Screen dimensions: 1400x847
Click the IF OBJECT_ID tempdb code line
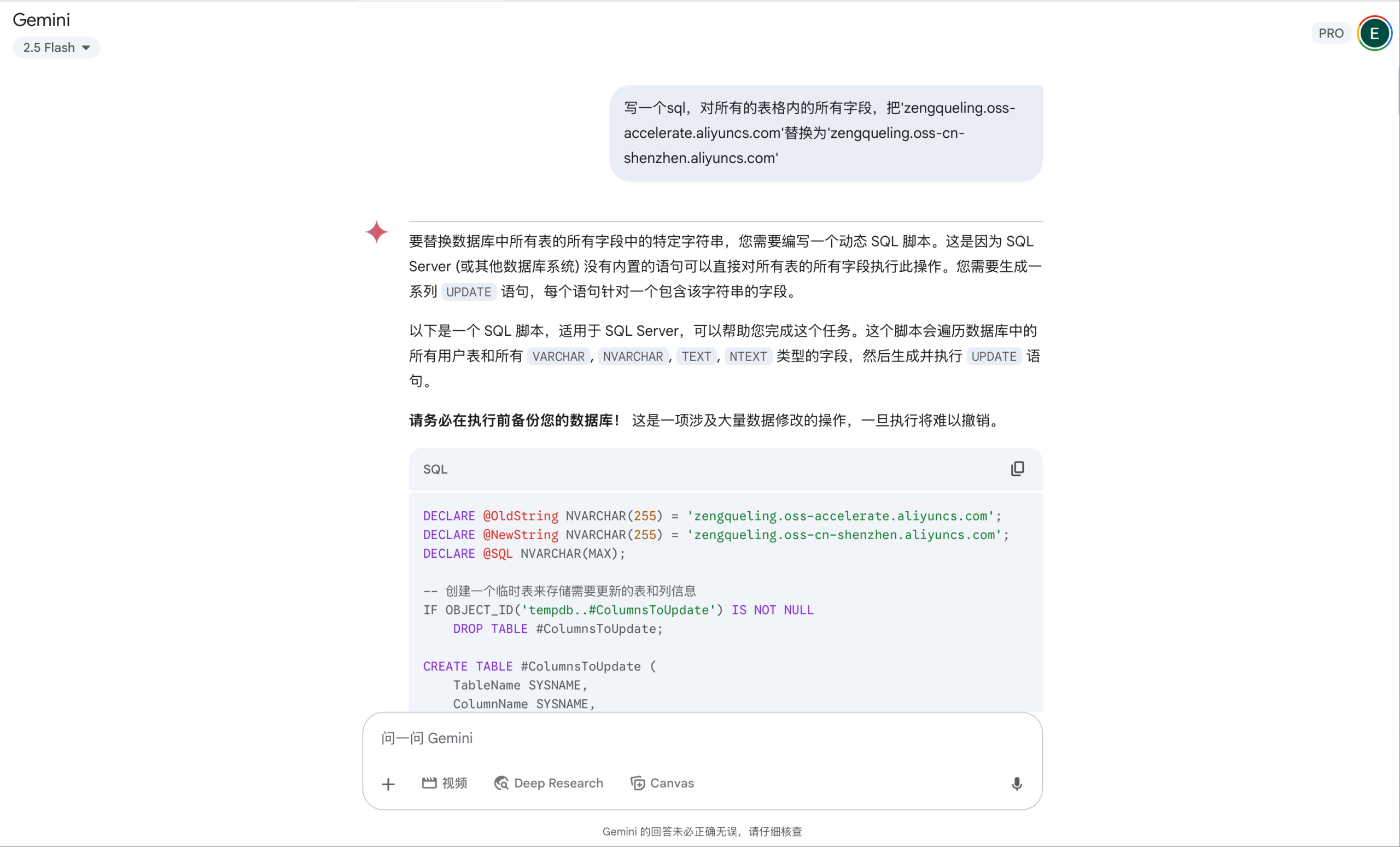coord(618,610)
